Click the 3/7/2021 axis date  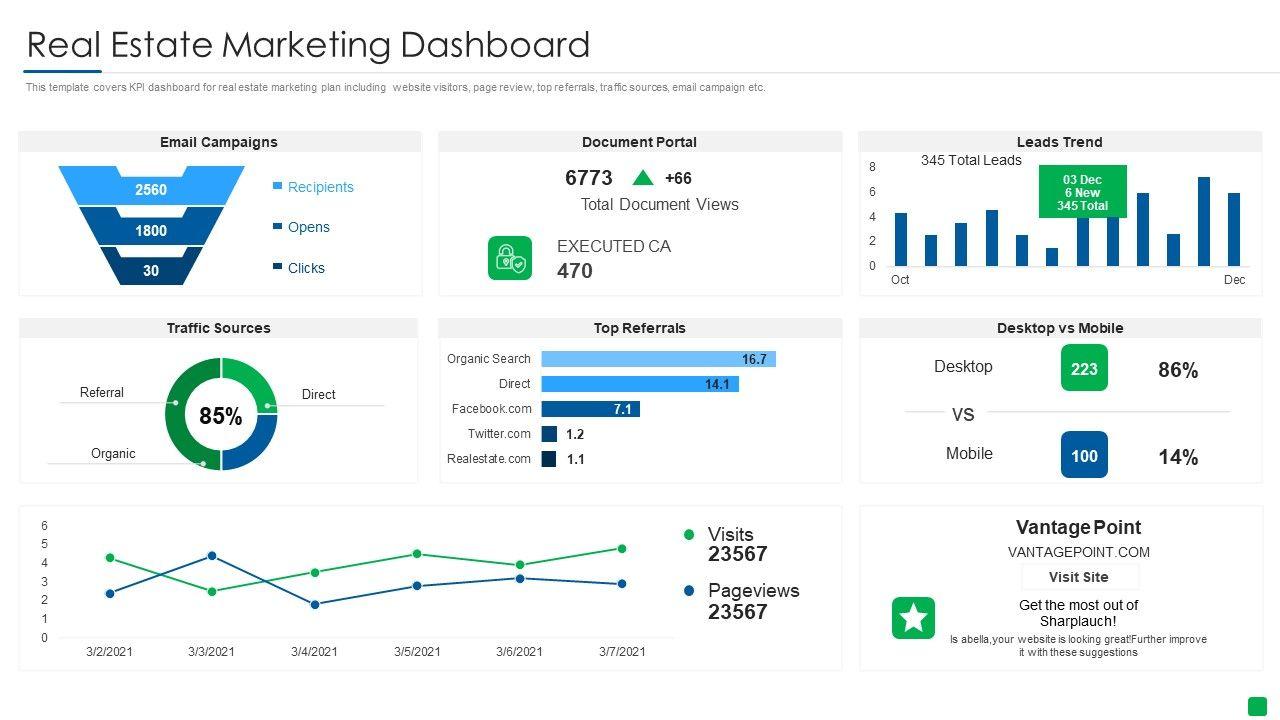click(x=622, y=652)
